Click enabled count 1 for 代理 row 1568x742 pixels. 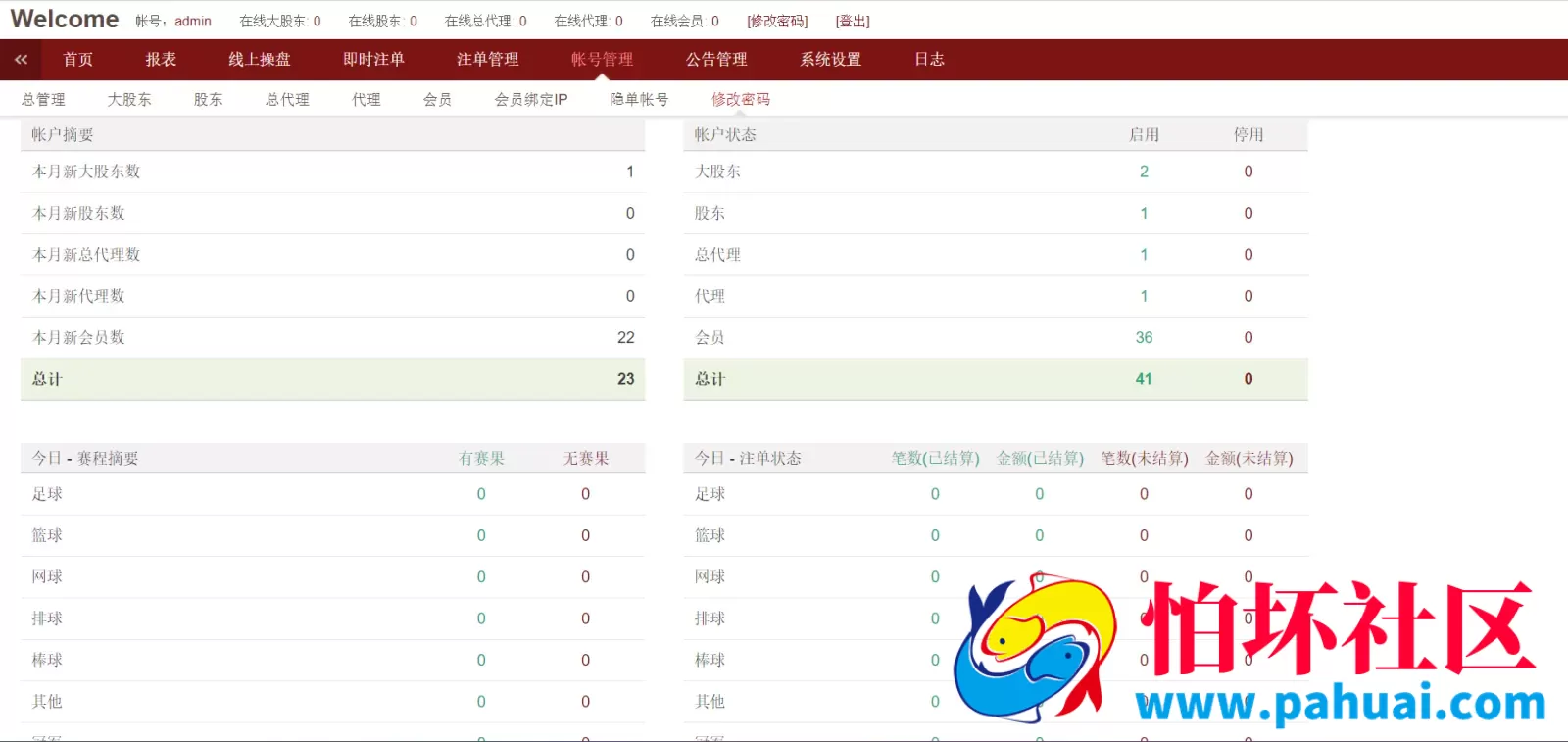pos(1144,297)
